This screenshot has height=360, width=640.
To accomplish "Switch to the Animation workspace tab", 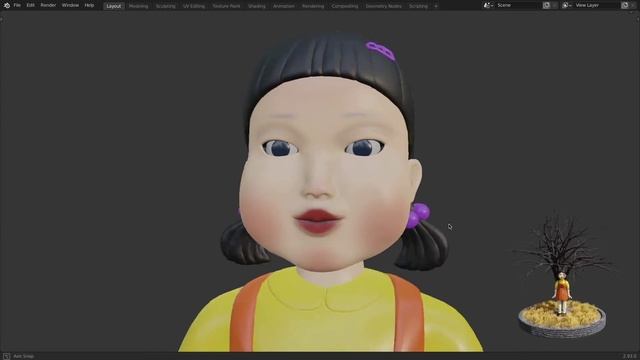I will click(284, 6).
